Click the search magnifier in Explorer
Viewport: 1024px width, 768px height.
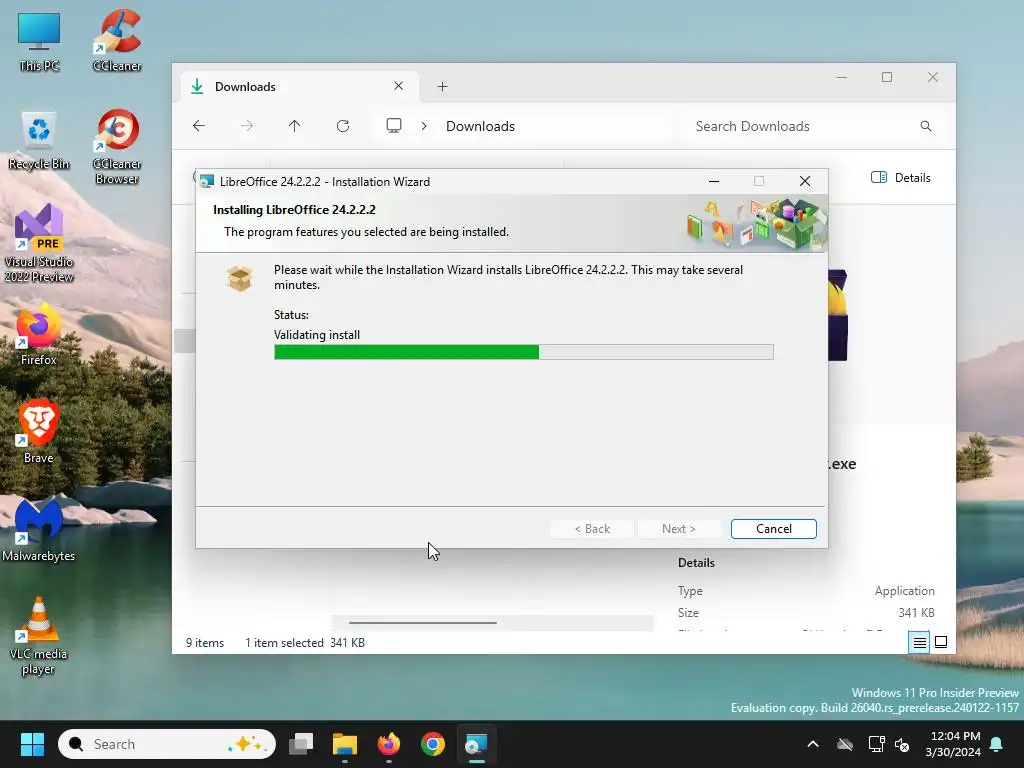click(925, 126)
